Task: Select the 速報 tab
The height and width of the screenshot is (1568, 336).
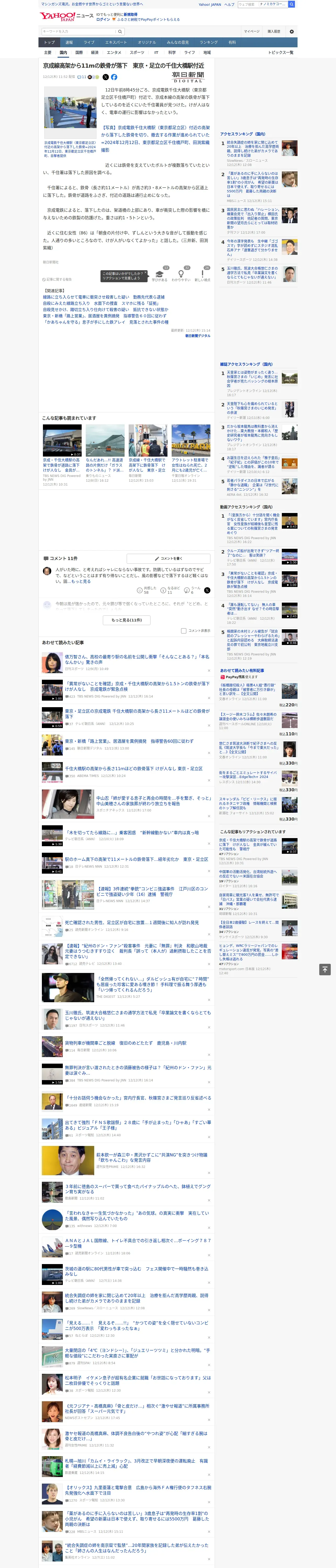Action: tap(69, 43)
